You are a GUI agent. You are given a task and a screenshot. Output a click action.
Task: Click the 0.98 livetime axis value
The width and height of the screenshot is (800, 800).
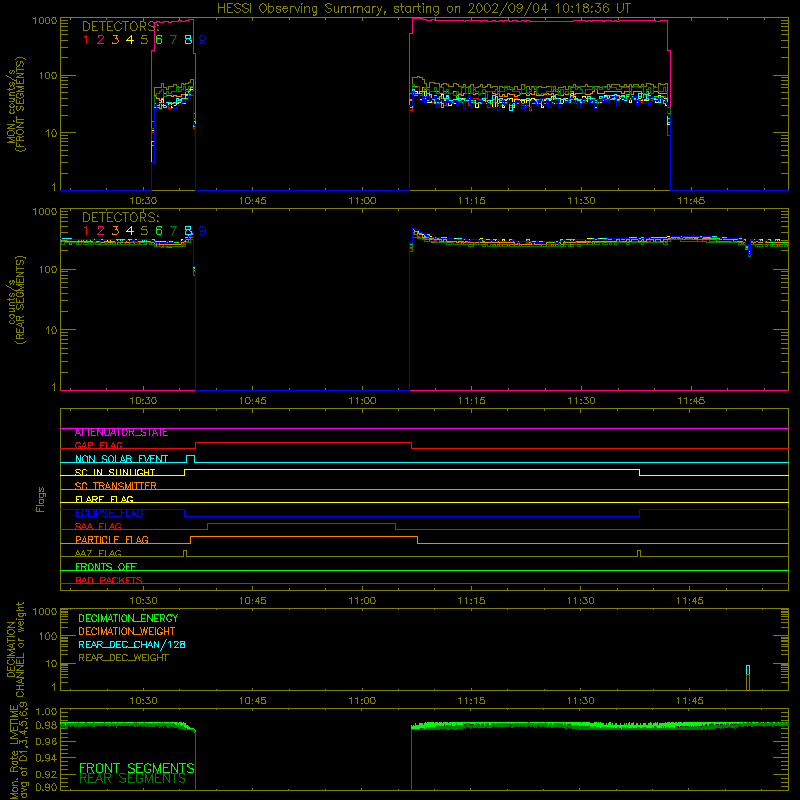(46, 726)
